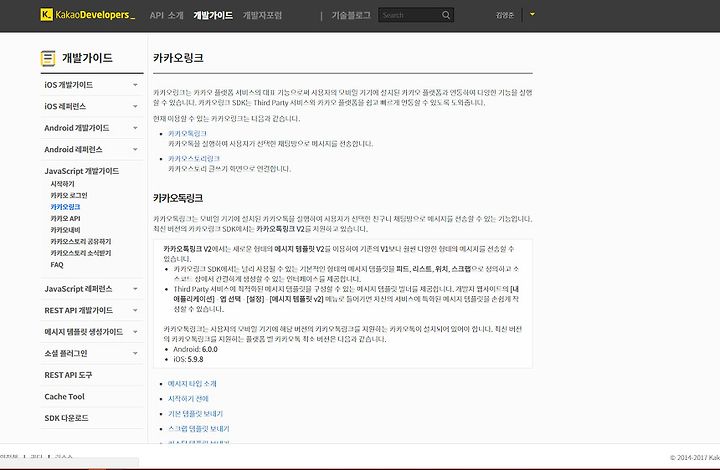Follow the 카카오톡링크 link
This screenshot has height=470, width=720.
187,134
